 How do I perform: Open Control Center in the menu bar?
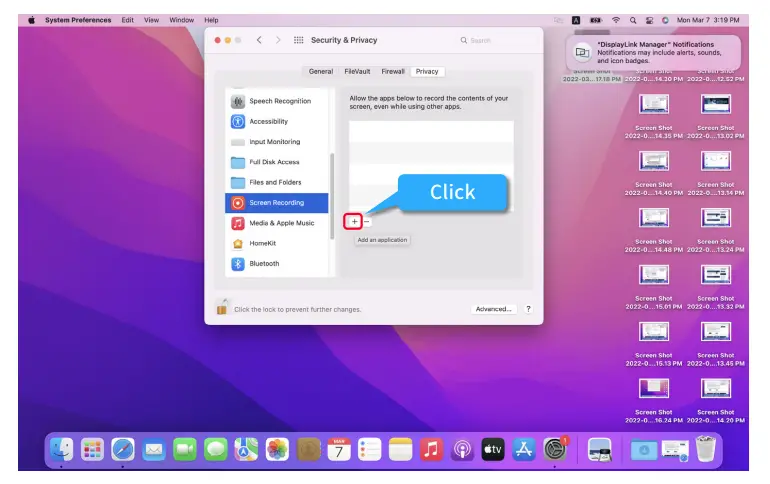pos(649,20)
